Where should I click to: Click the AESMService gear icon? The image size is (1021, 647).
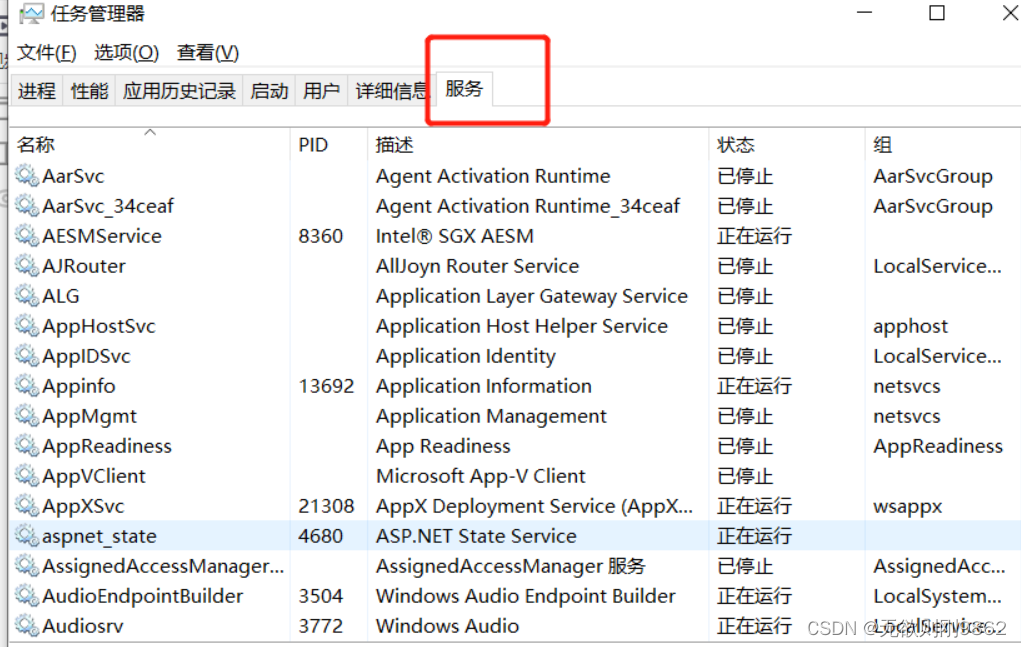27,236
